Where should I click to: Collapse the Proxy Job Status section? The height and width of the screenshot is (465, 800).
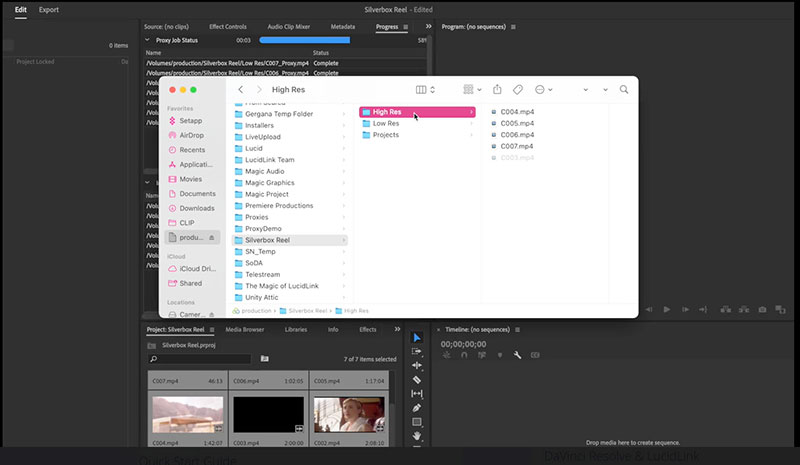pyautogui.click(x=147, y=40)
